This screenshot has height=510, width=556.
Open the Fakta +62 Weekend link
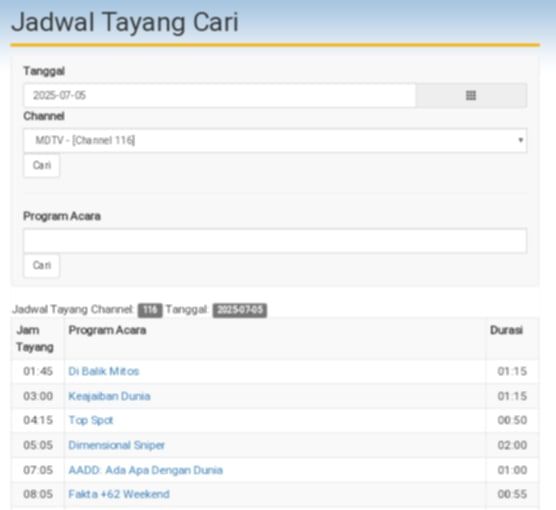pos(119,494)
